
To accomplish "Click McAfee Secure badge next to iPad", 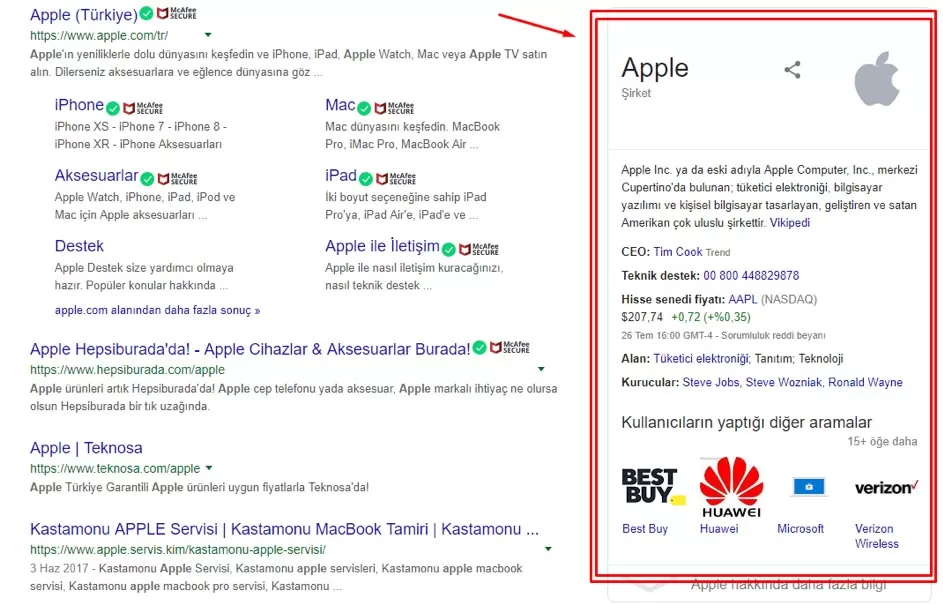I will (x=396, y=179).
